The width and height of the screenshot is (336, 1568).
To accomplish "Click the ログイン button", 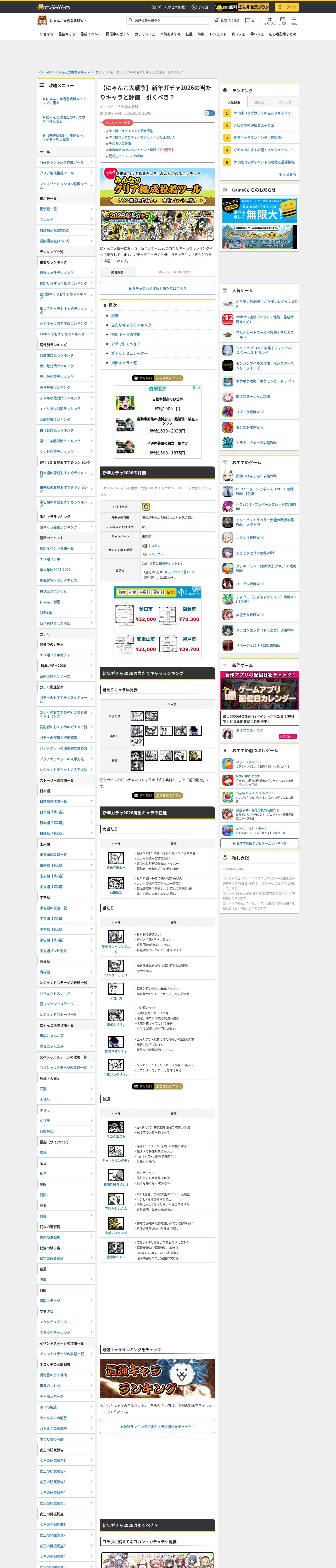I will point(287,7).
